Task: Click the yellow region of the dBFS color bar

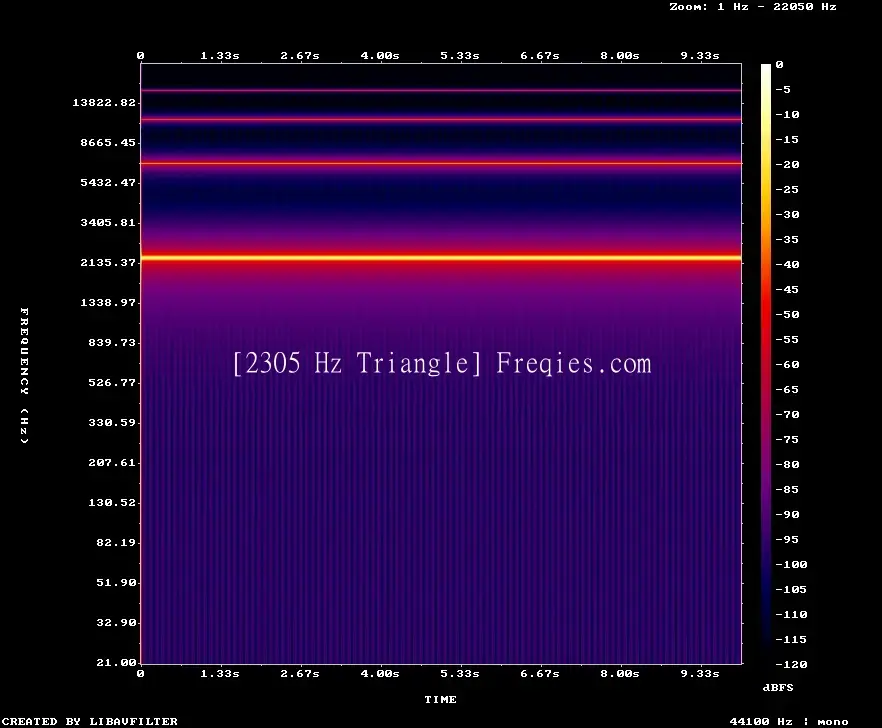Action: coord(766,163)
